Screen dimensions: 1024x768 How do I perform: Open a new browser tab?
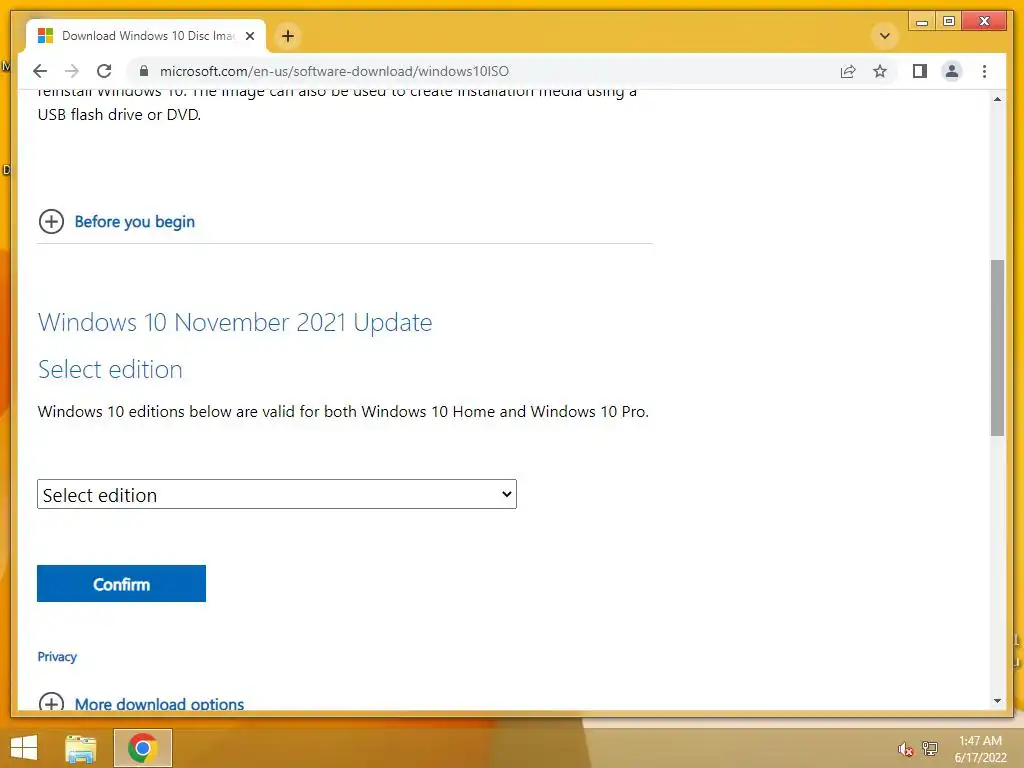(287, 36)
